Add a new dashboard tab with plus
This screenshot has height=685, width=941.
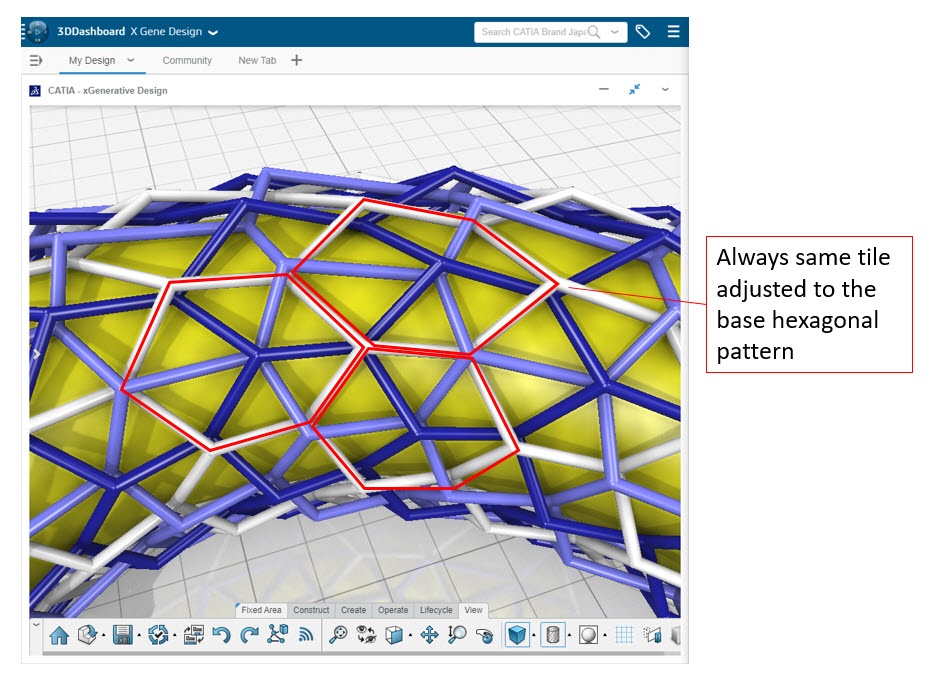coord(296,60)
